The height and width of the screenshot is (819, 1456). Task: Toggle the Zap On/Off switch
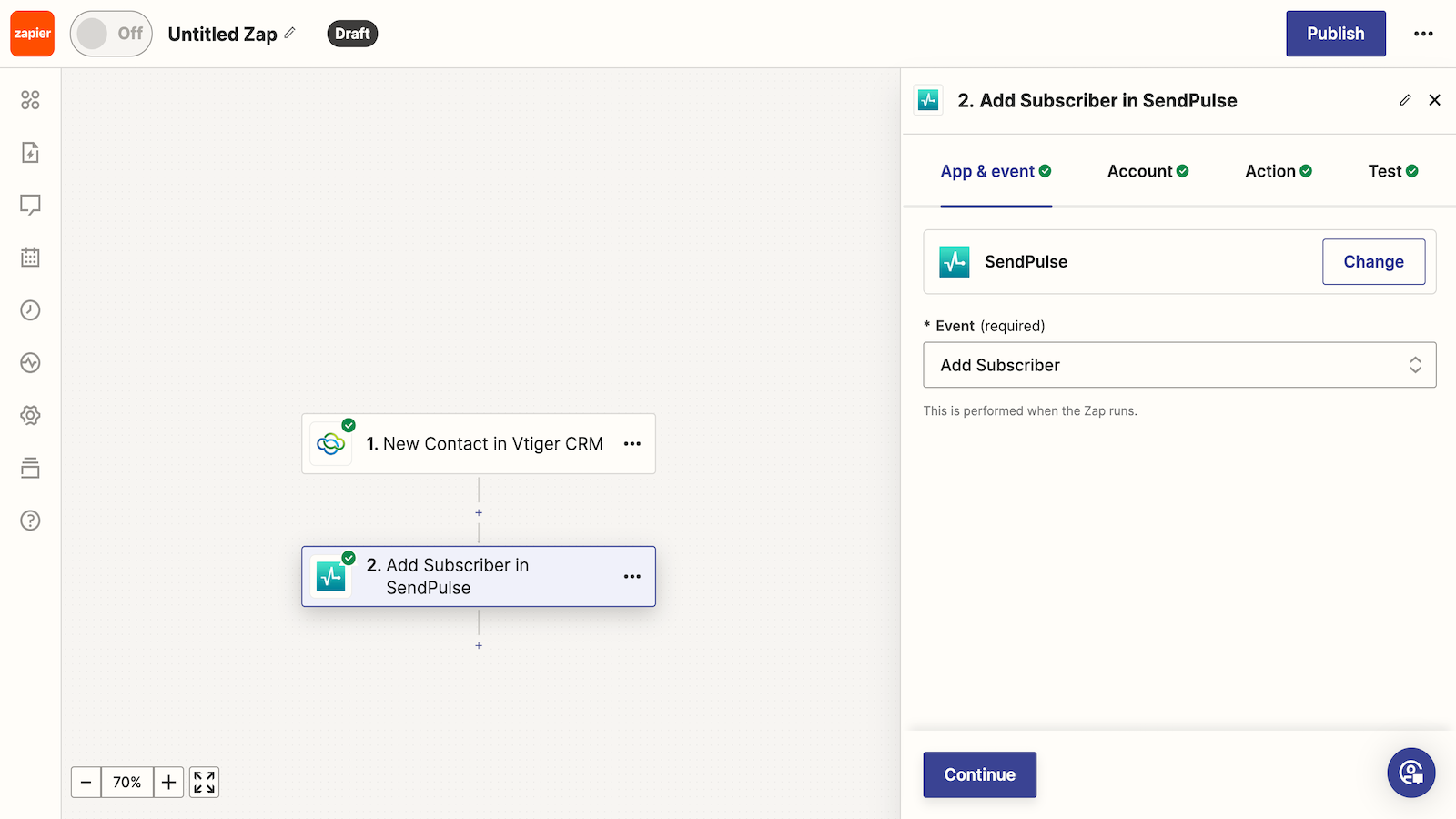(111, 34)
